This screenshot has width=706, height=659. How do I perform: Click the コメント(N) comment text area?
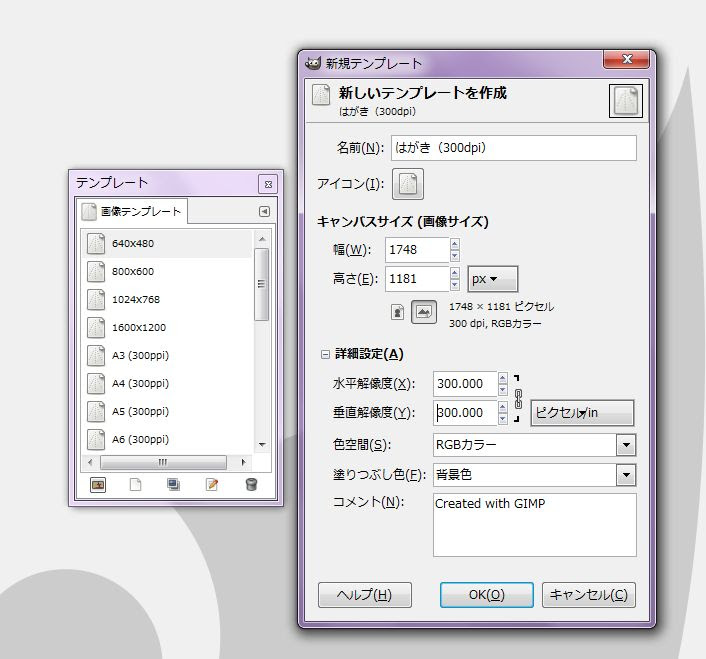pos(535,525)
